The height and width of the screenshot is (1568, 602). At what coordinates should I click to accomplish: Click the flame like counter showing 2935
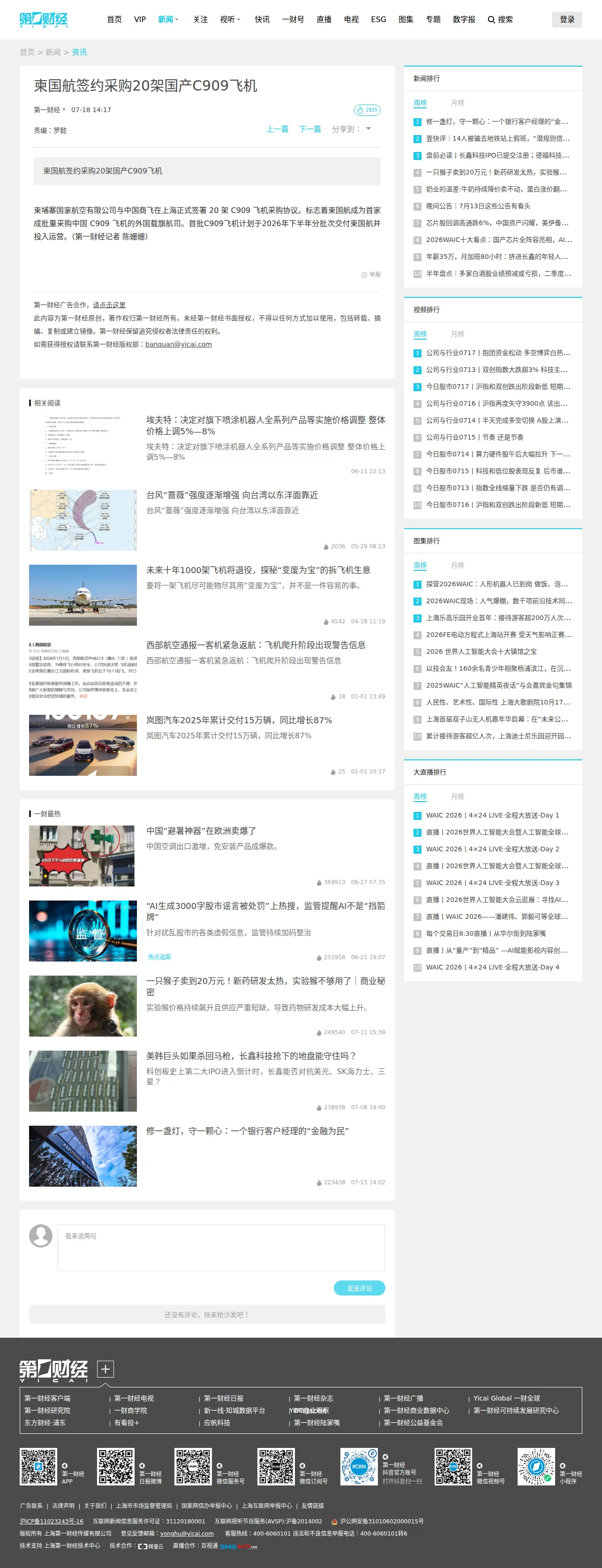point(367,110)
